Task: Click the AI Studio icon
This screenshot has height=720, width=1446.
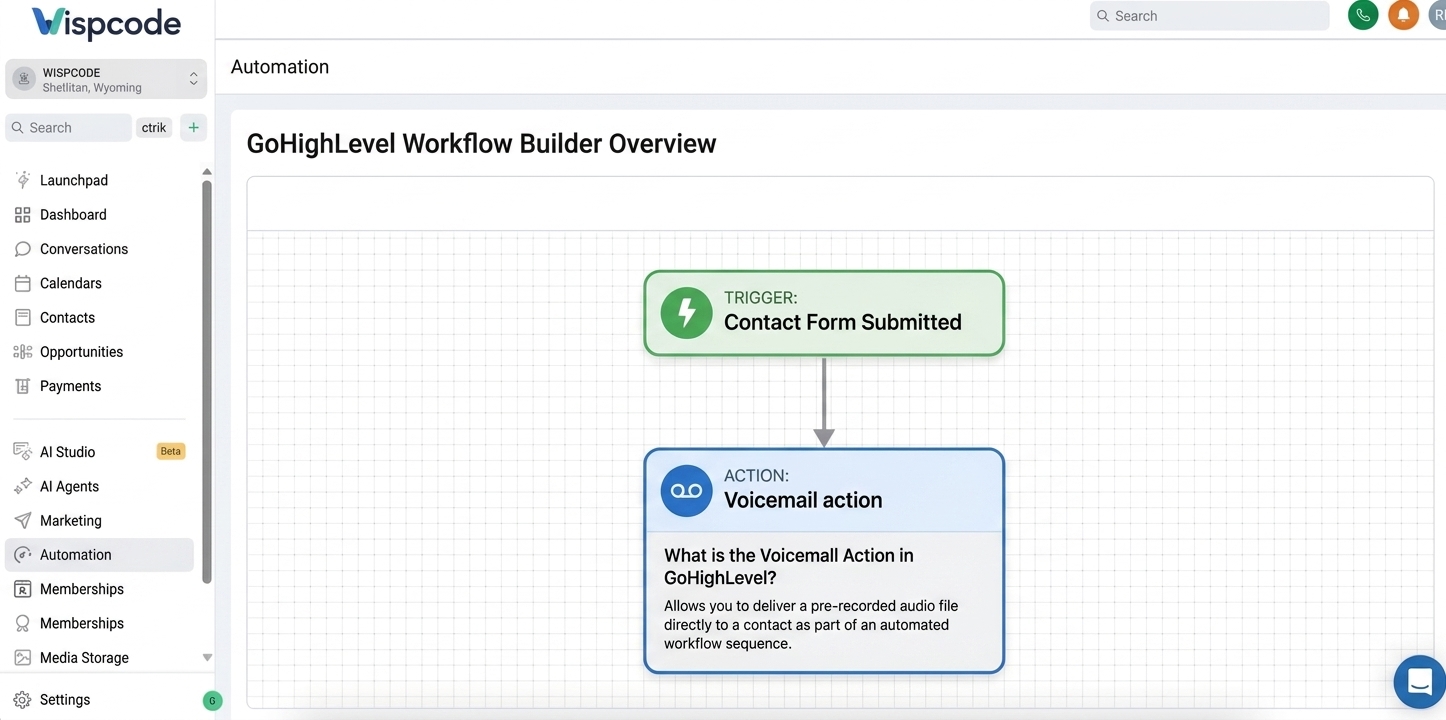Action: 22,451
